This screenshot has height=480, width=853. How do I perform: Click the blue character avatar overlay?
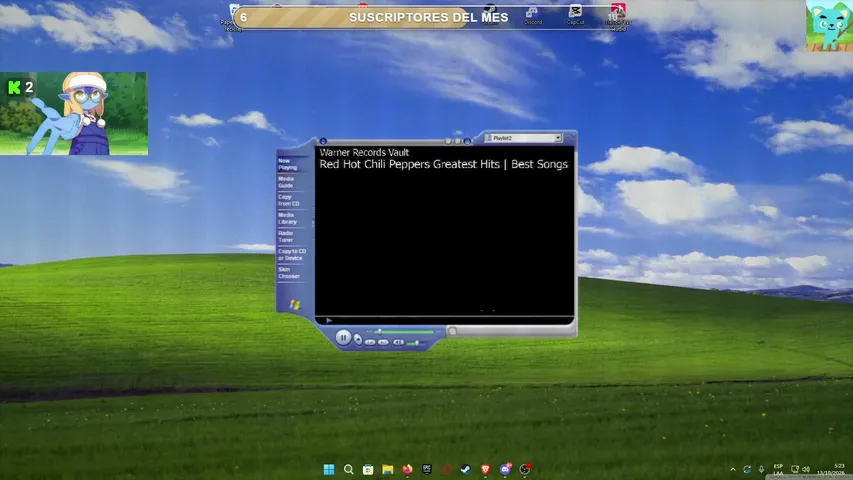(73, 113)
